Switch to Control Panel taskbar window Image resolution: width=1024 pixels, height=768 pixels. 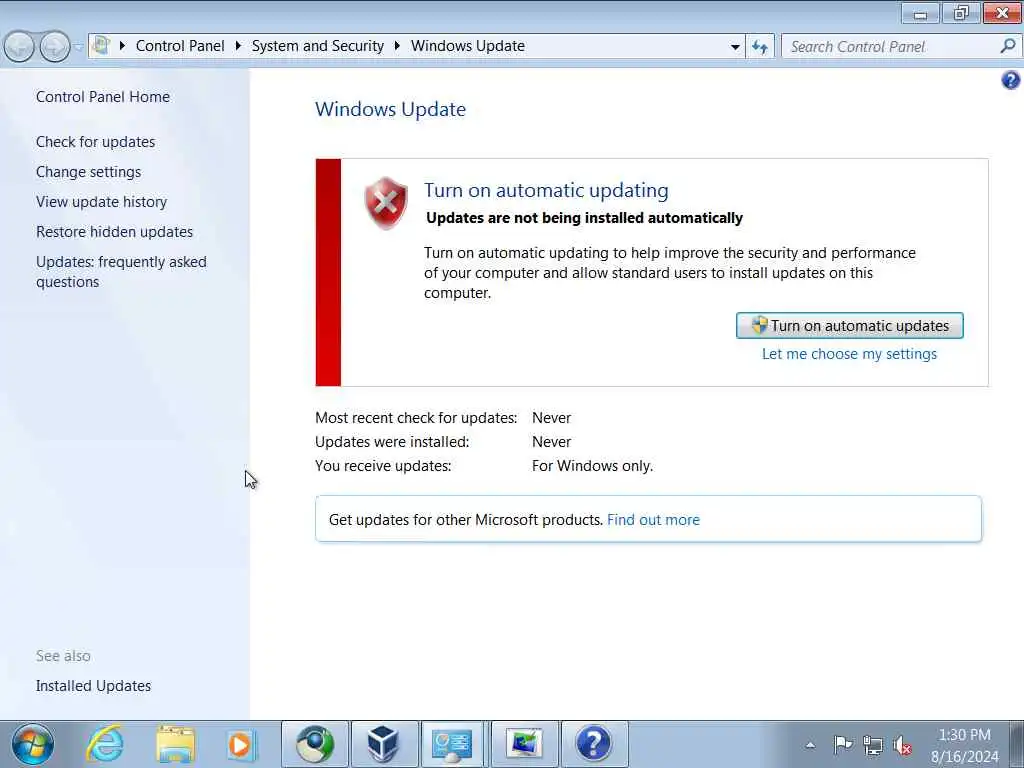click(x=453, y=744)
